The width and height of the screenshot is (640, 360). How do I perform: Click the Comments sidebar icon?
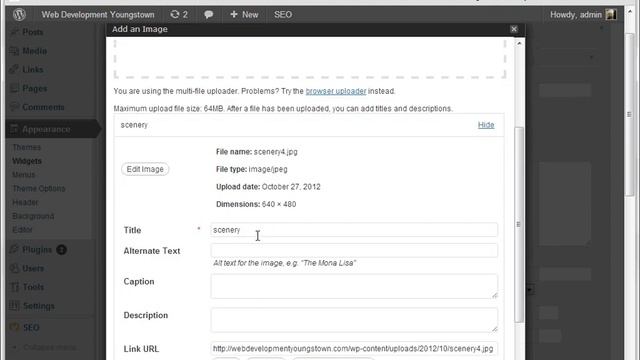14,107
